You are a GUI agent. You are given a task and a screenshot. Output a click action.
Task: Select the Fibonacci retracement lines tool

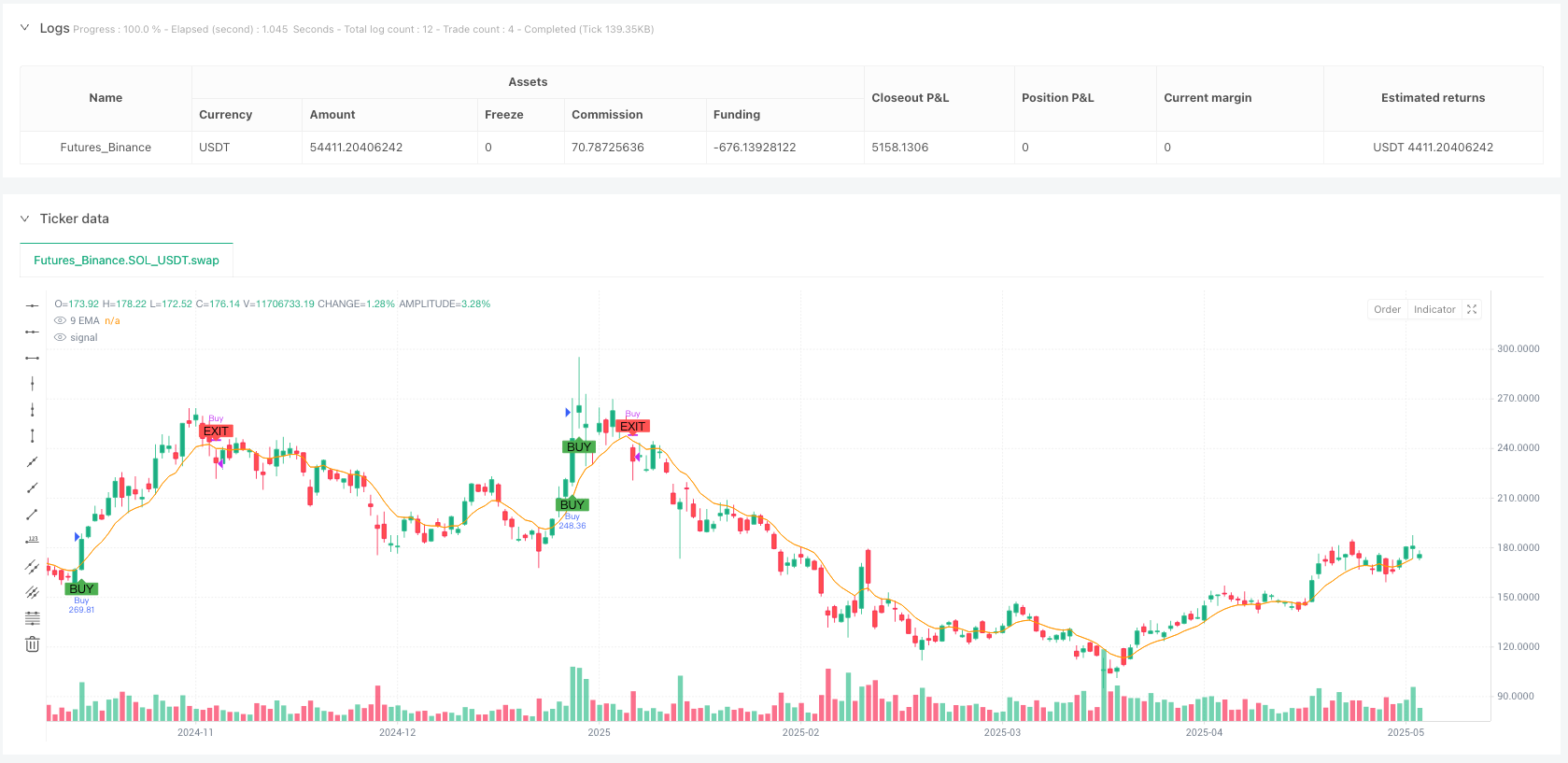pyautogui.click(x=32, y=618)
